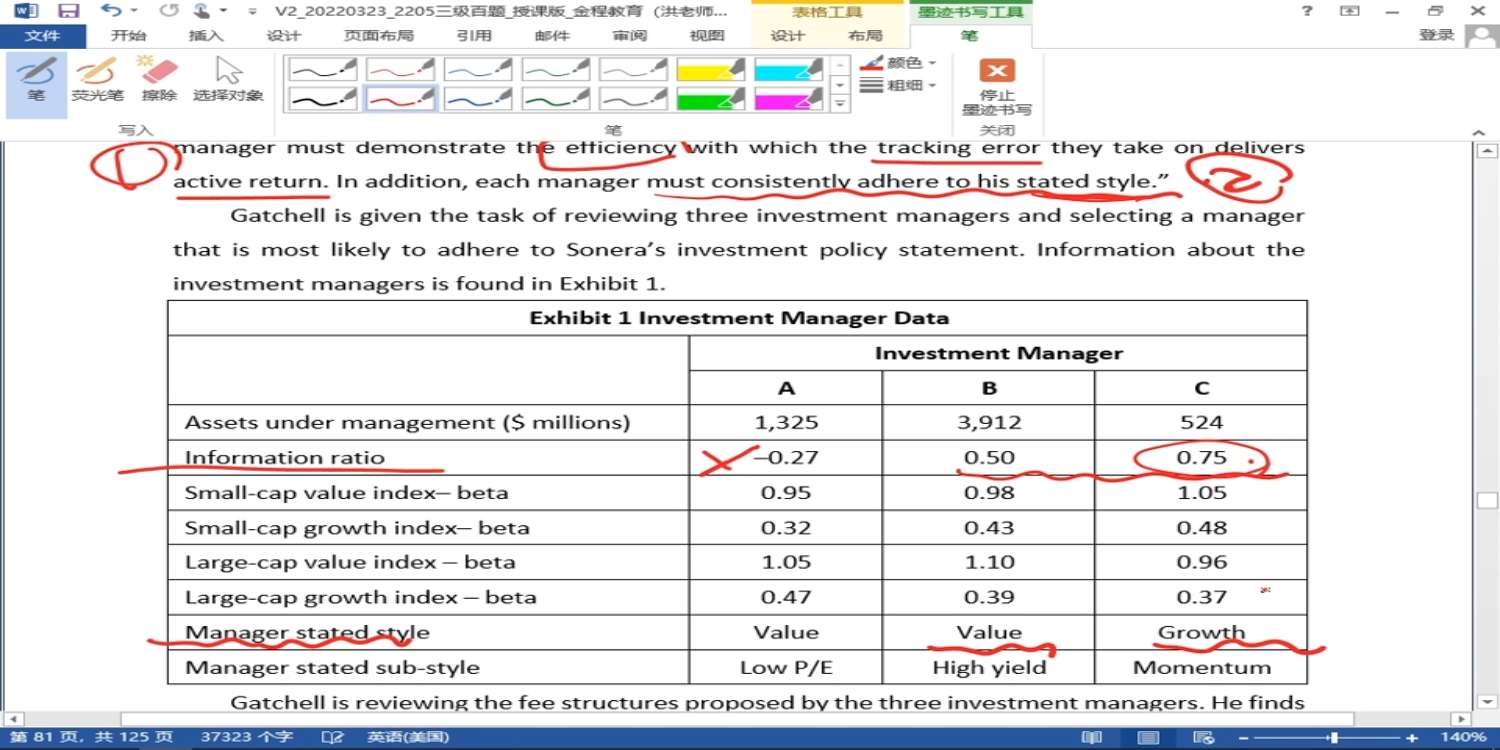Click Stop Inking (停止墨迹书写) button
The width and height of the screenshot is (1500, 750).
(996, 87)
